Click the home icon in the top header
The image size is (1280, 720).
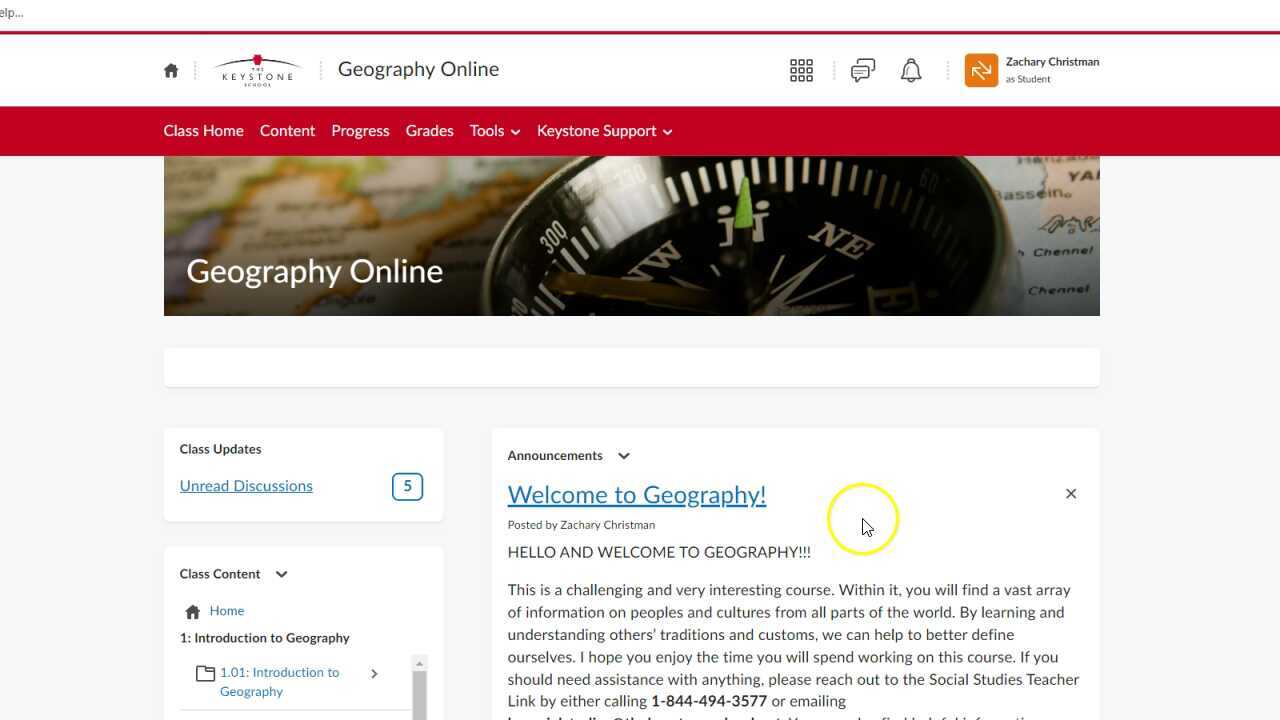(x=171, y=70)
